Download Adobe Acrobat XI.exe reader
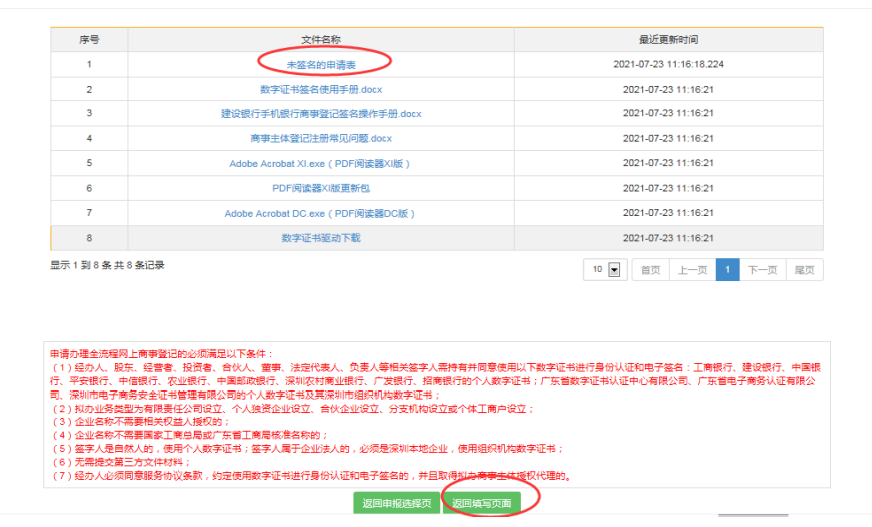 tap(320, 163)
